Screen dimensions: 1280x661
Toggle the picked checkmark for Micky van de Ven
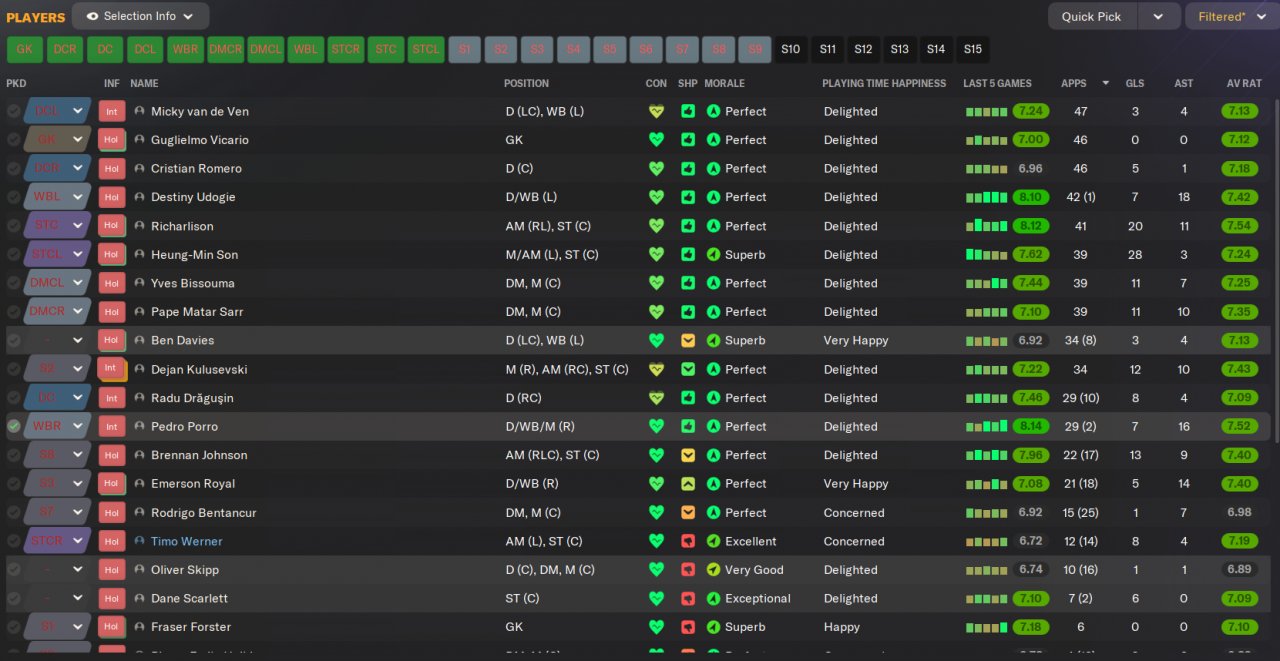[14, 111]
